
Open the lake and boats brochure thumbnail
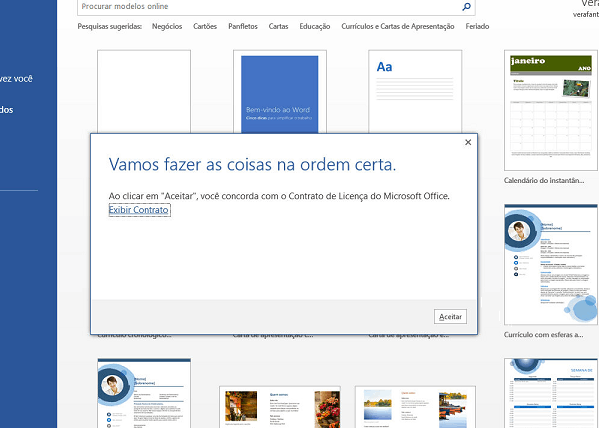coord(415,407)
